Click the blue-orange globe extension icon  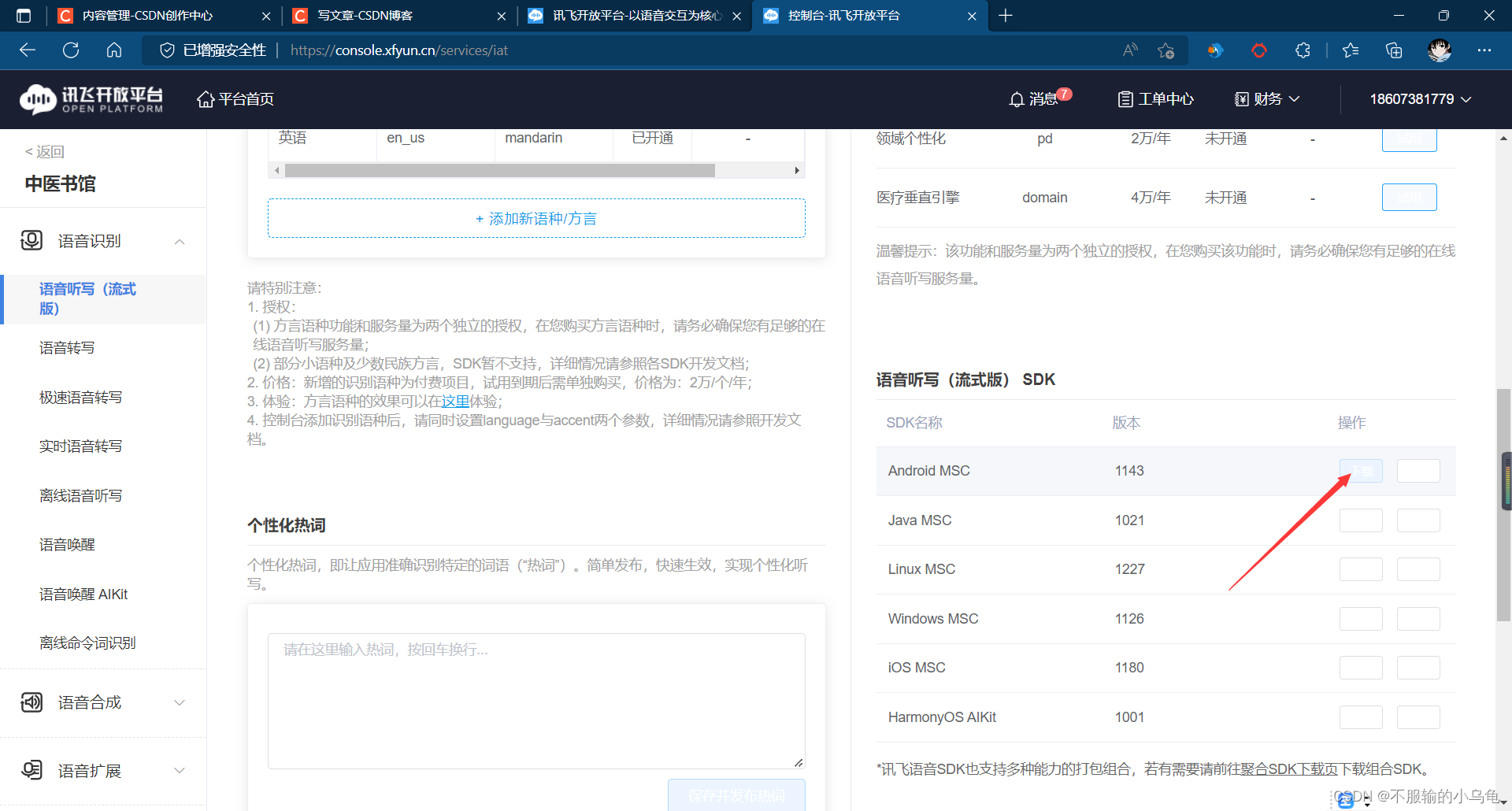[x=1215, y=50]
